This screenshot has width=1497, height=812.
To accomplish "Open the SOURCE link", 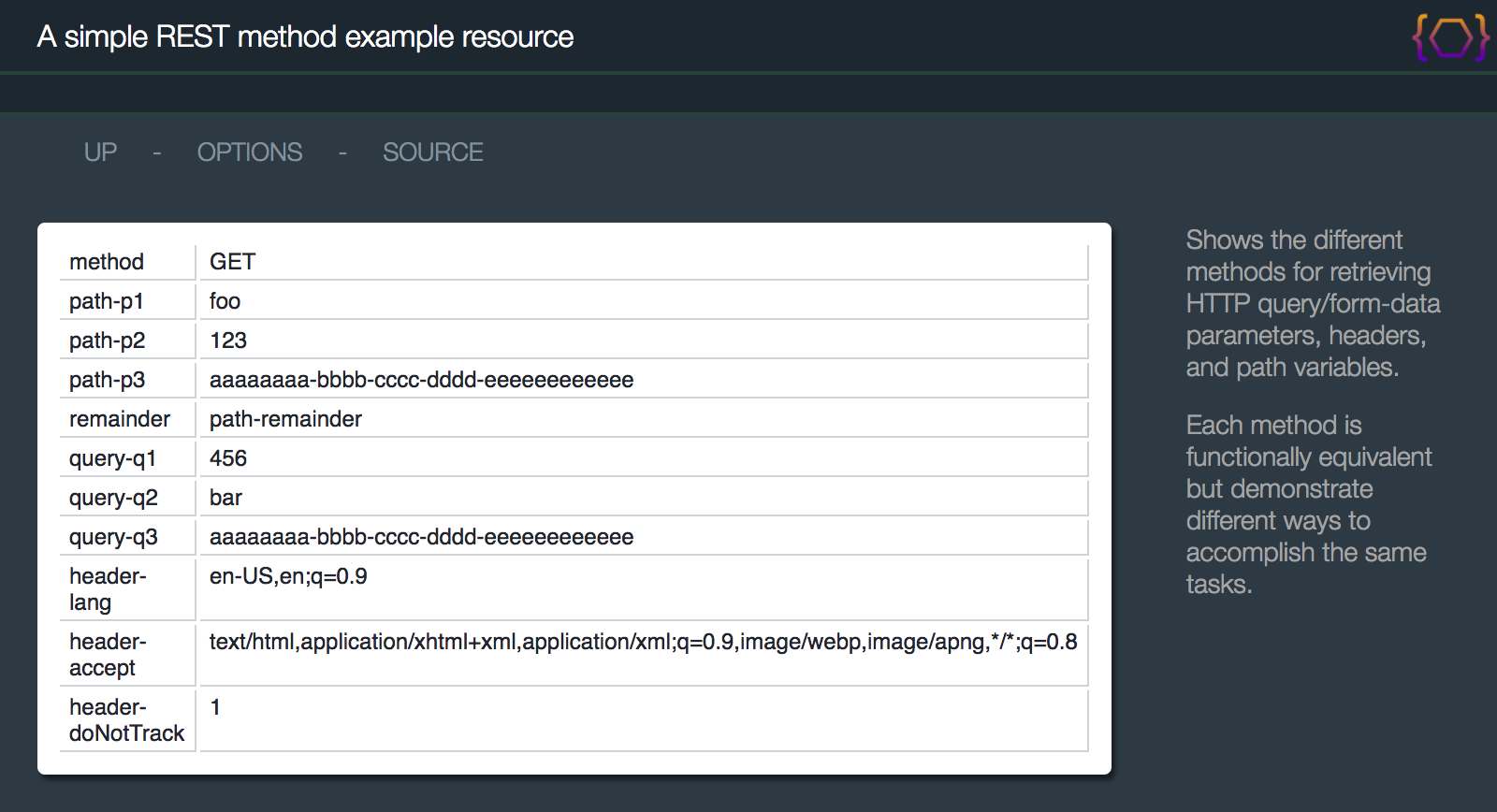I will coord(433,152).
